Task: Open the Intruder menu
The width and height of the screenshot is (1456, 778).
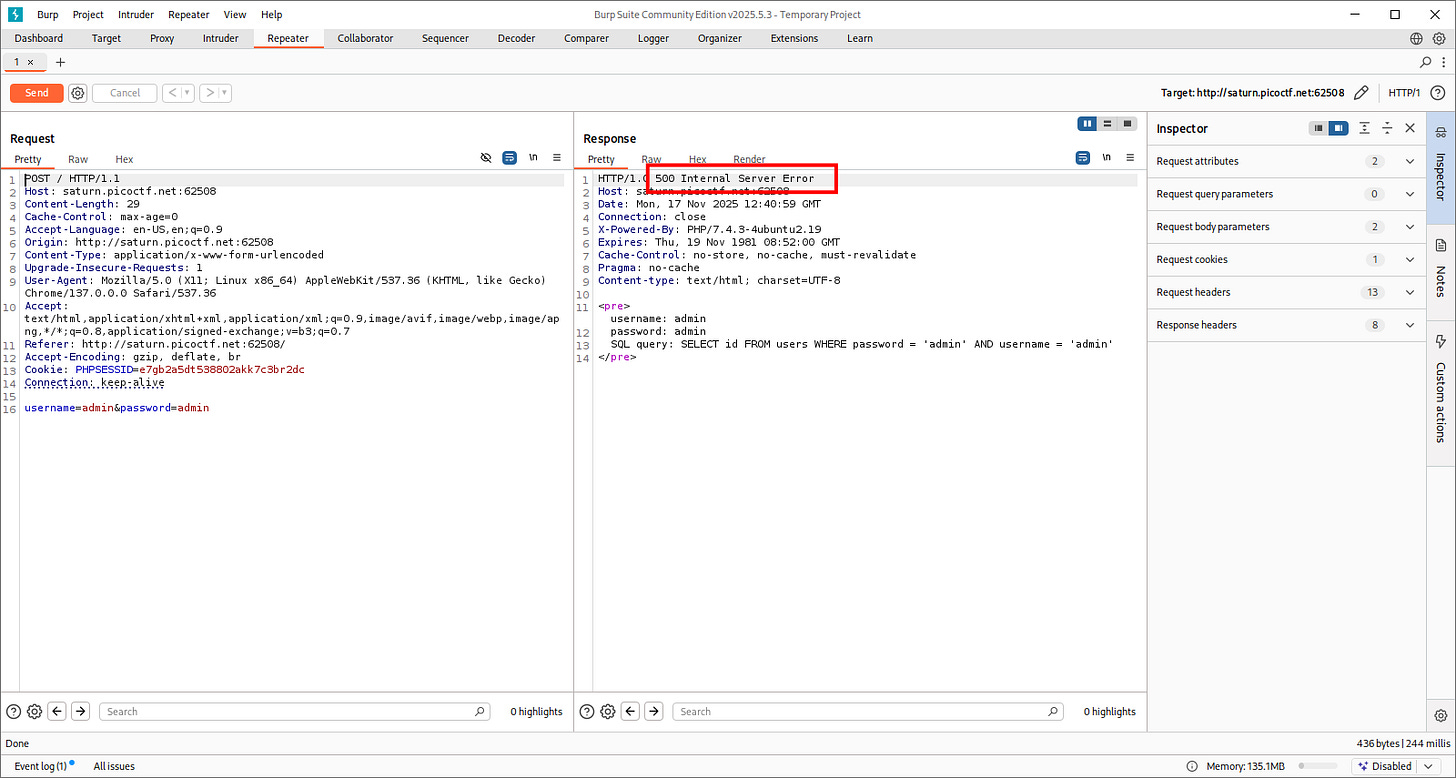Action: pos(136,15)
